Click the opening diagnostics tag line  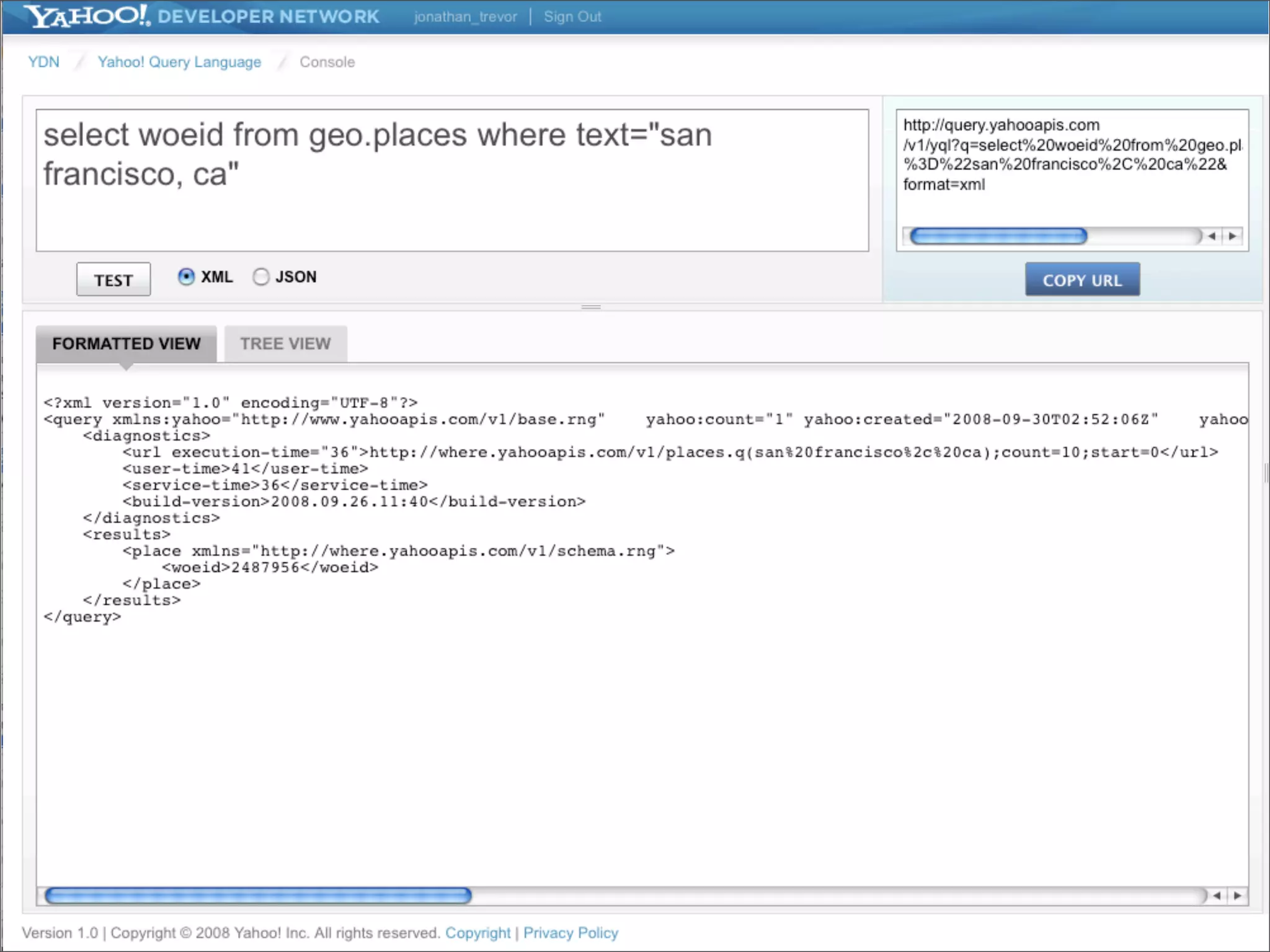click(x=147, y=436)
